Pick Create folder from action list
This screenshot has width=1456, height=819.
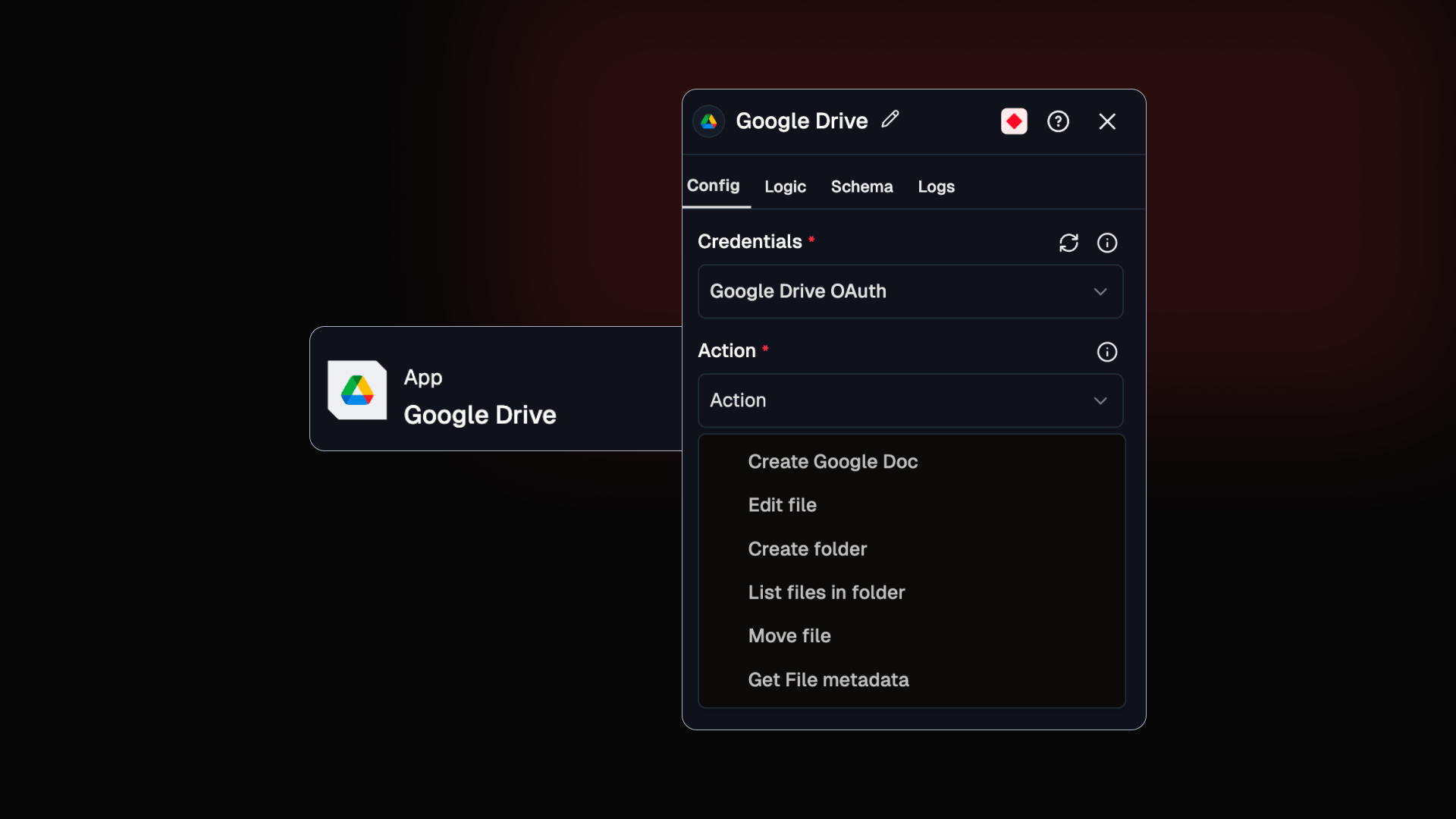click(807, 549)
